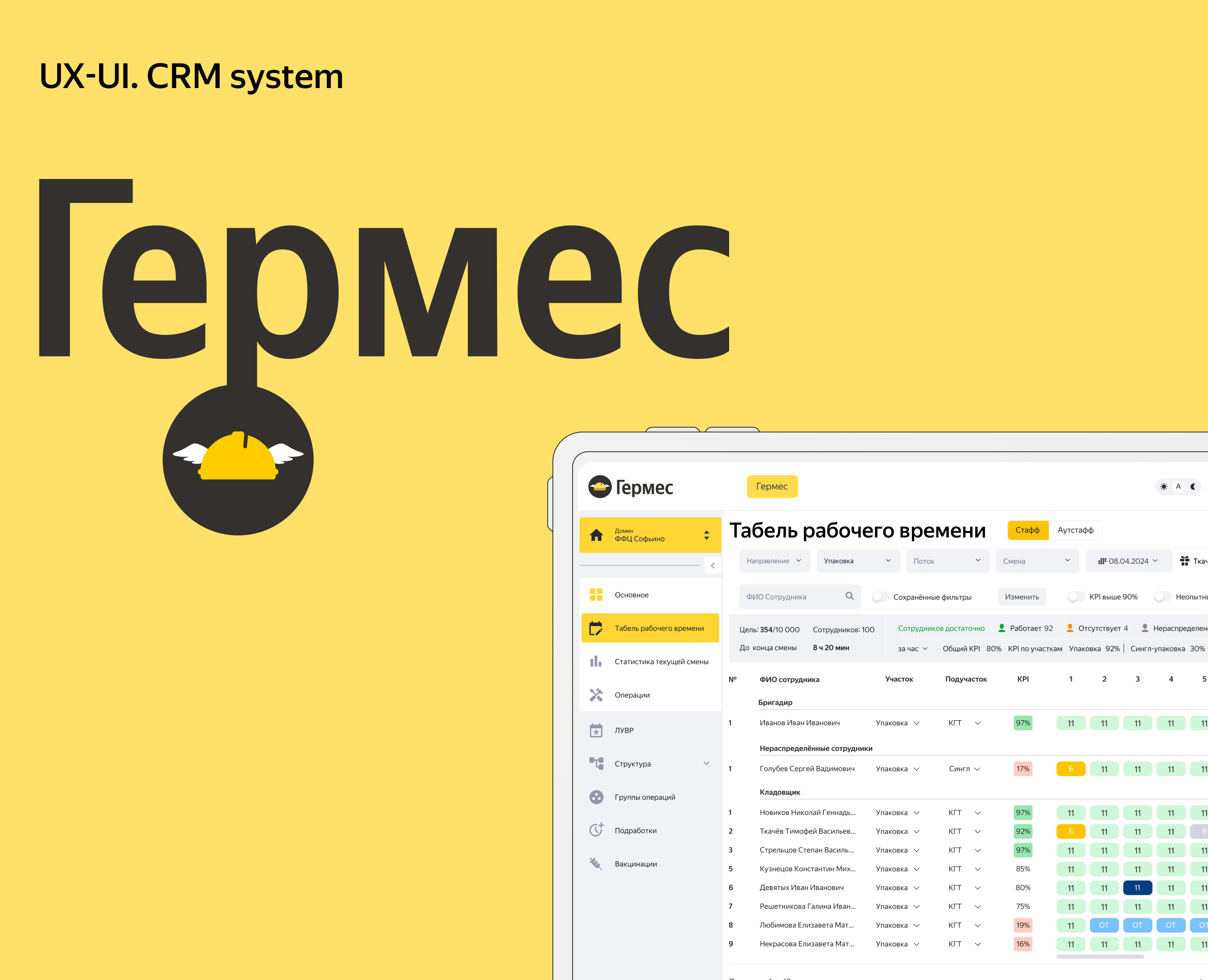Open Вакцинации via syringe icon
Image resolution: width=1208 pixels, height=980 pixels.
[x=597, y=863]
